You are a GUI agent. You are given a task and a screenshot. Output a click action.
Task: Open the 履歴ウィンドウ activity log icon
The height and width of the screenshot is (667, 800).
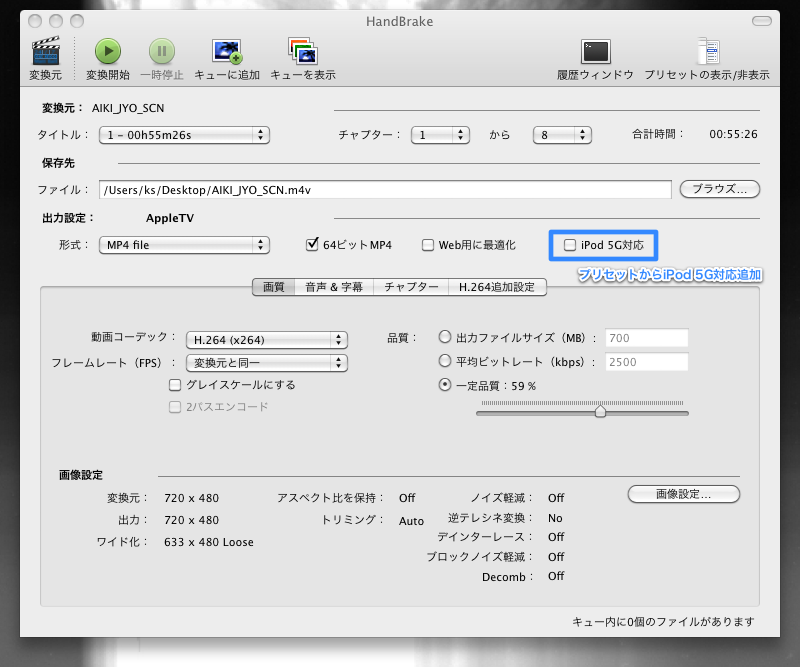596,52
